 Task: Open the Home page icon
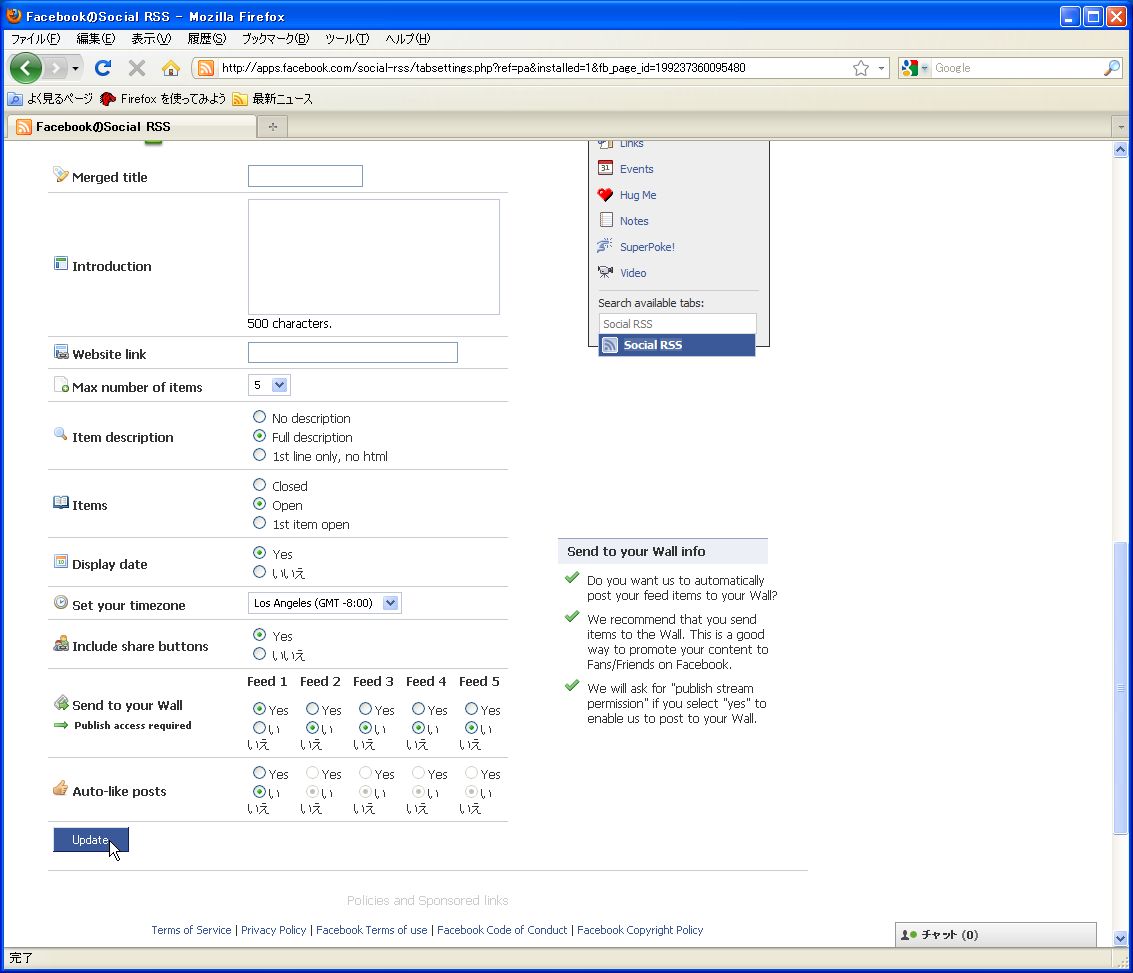click(171, 68)
